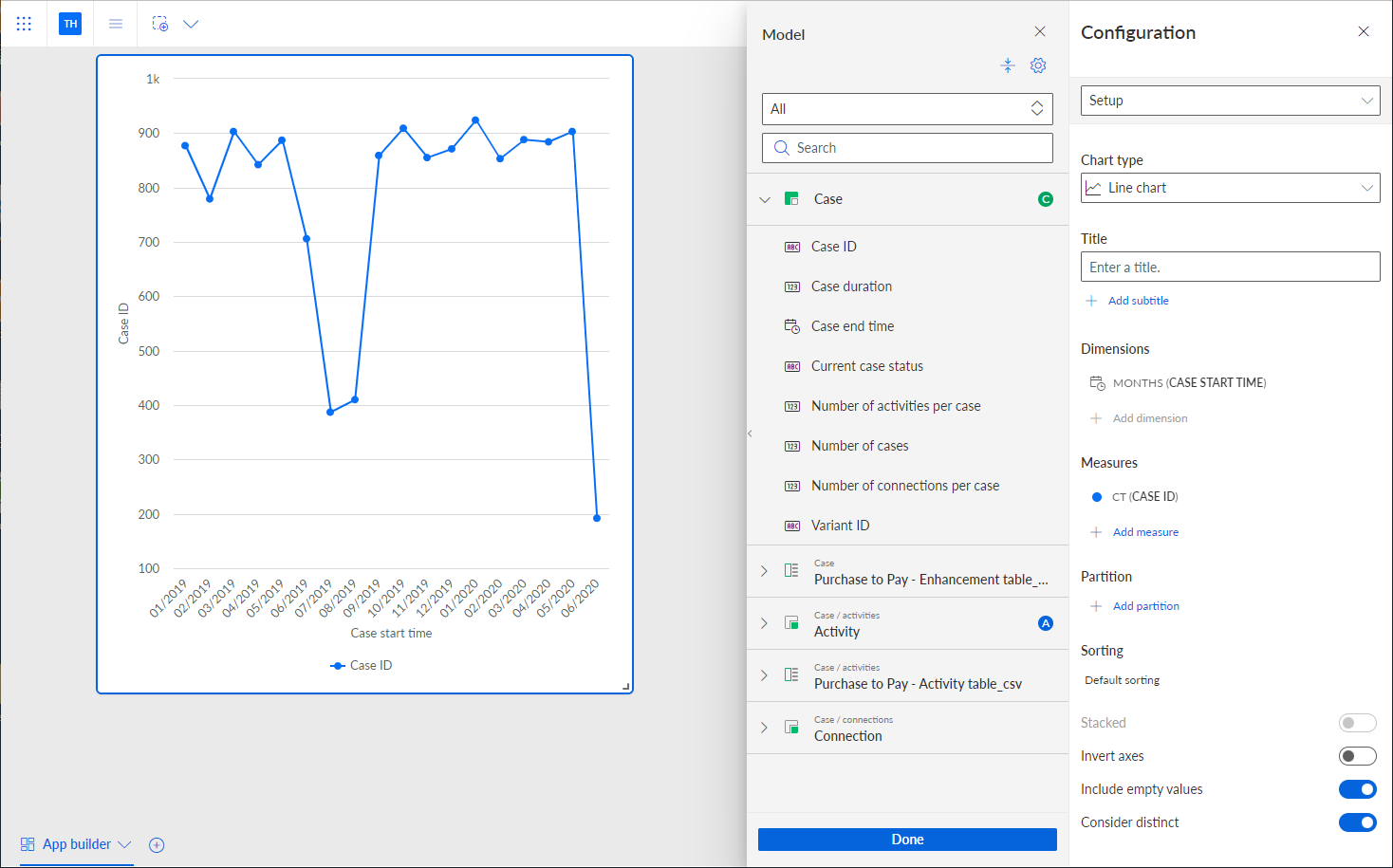The image size is (1393, 868).
Task: Close the Model panel
Action: click(1040, 31)
